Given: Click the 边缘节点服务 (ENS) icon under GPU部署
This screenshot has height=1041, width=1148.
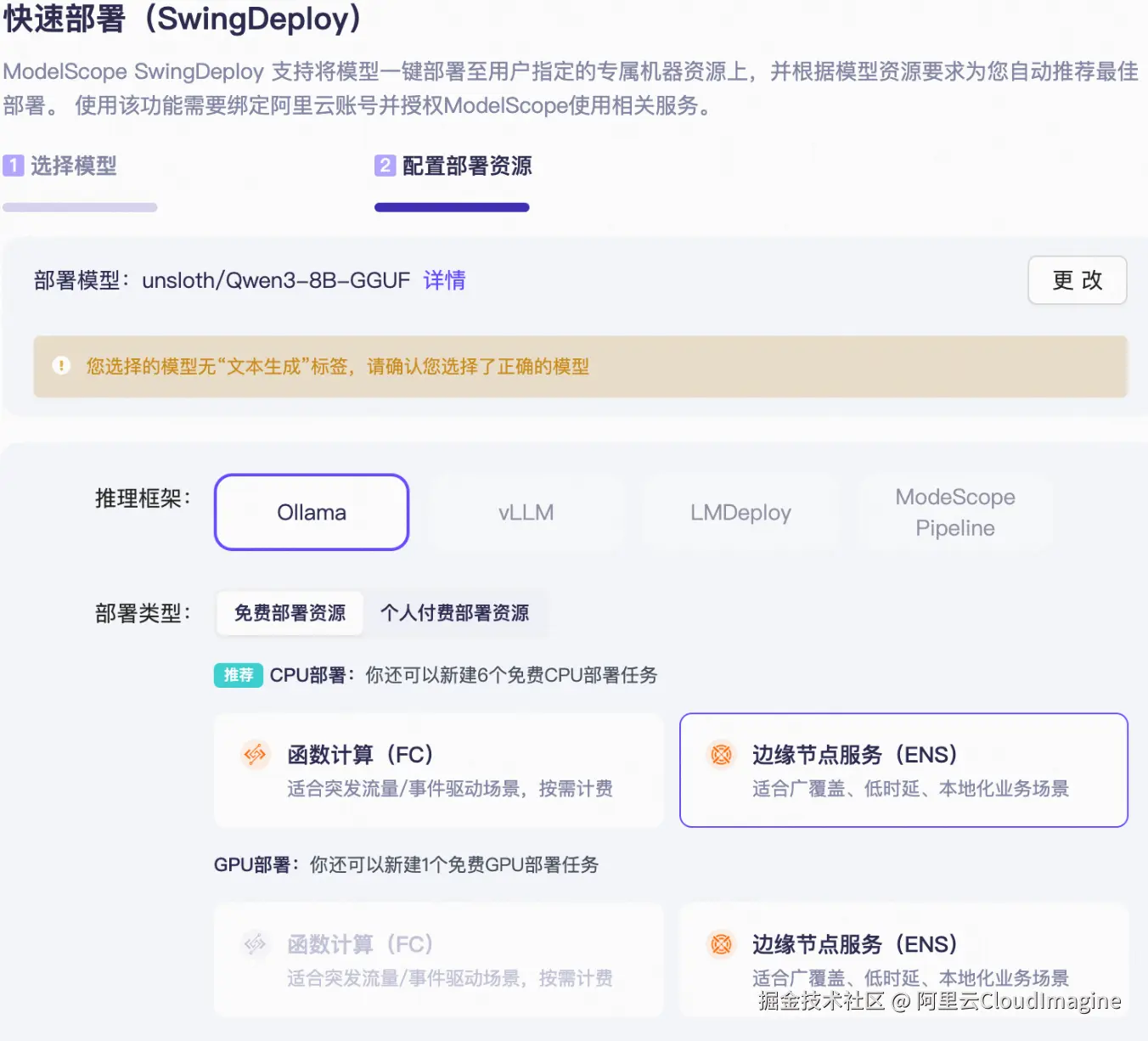Looking at the screenshot, I should pyautogui.click(x=721, y=943).
